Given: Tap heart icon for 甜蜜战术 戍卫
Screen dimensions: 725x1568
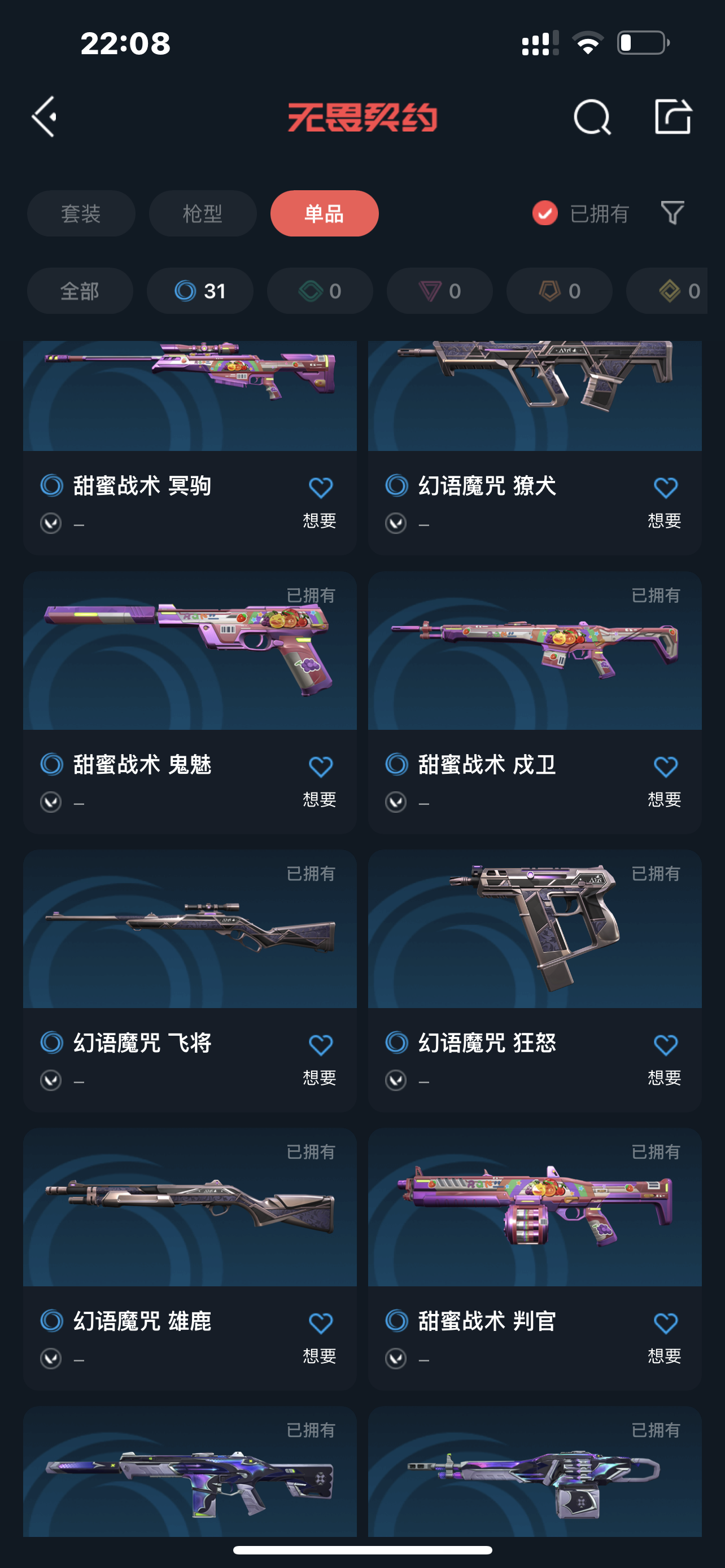Looking at the screenshot, I should [x=665, y=767].
